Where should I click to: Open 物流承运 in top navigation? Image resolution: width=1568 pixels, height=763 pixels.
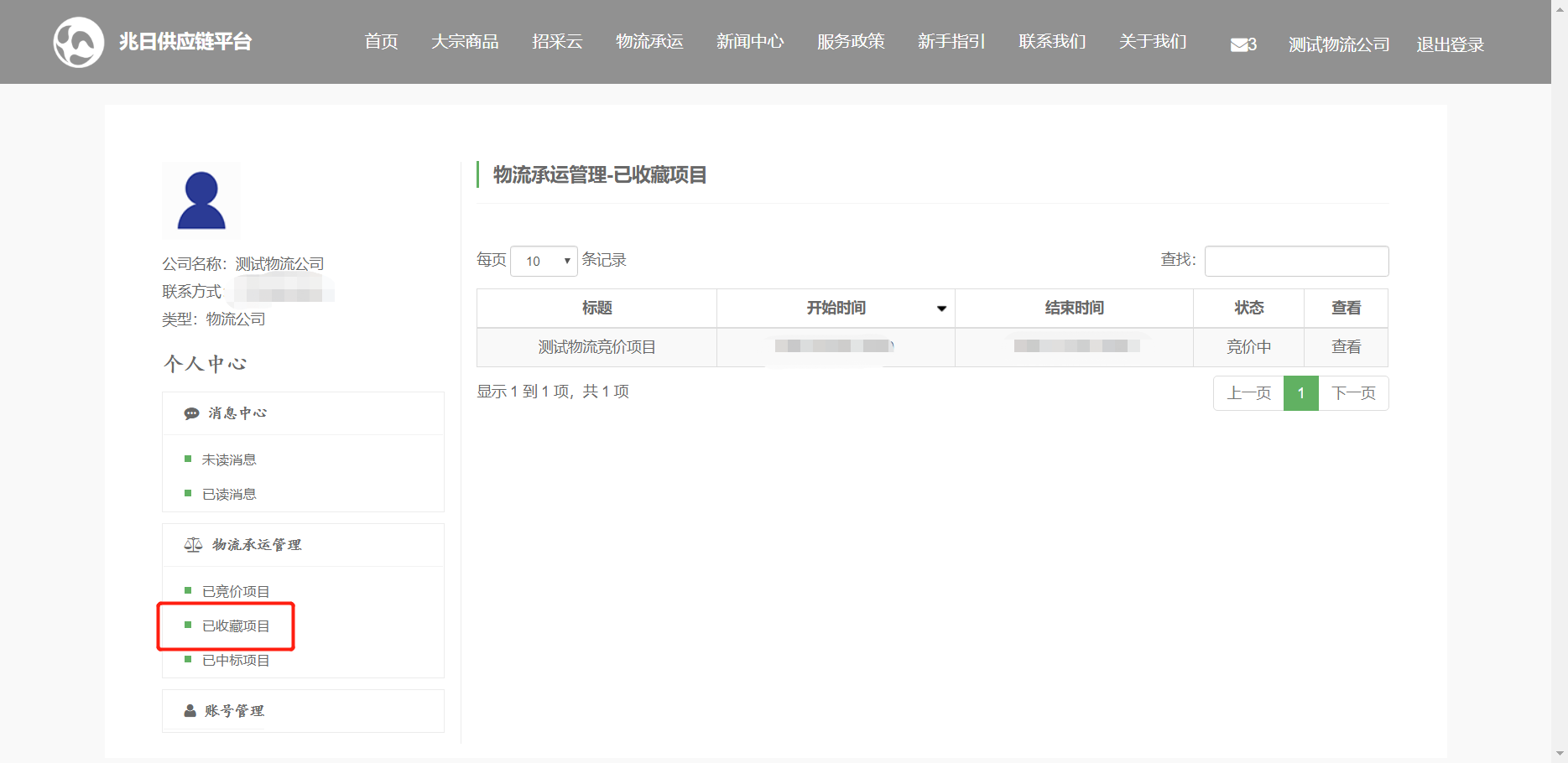[649, 42]
